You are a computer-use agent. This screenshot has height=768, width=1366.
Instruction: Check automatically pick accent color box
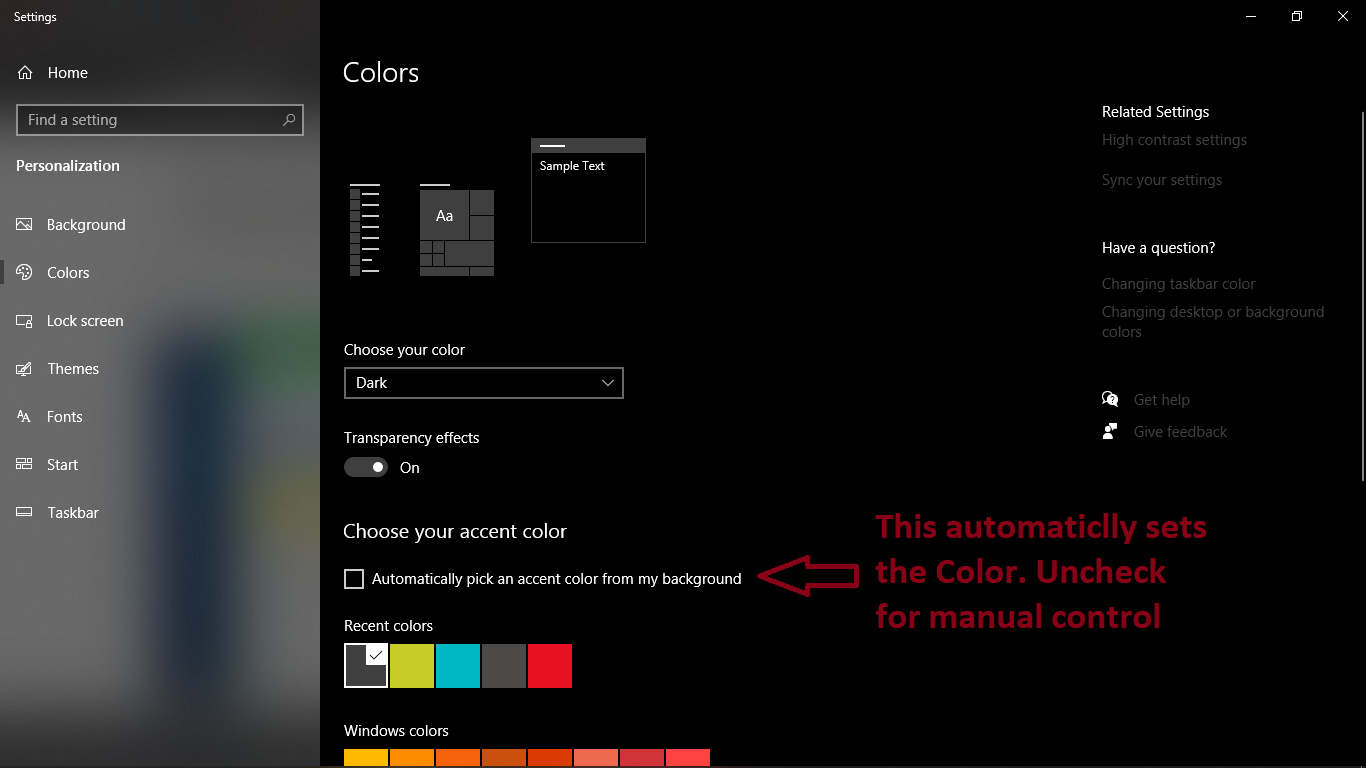tap(354, 579)
